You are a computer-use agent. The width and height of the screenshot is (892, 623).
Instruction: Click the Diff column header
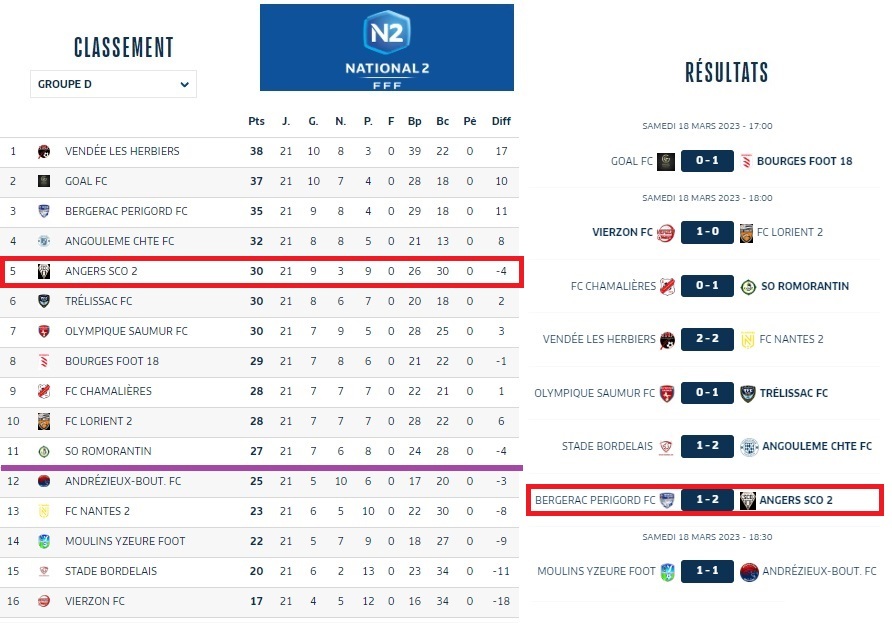coord(501,121)
